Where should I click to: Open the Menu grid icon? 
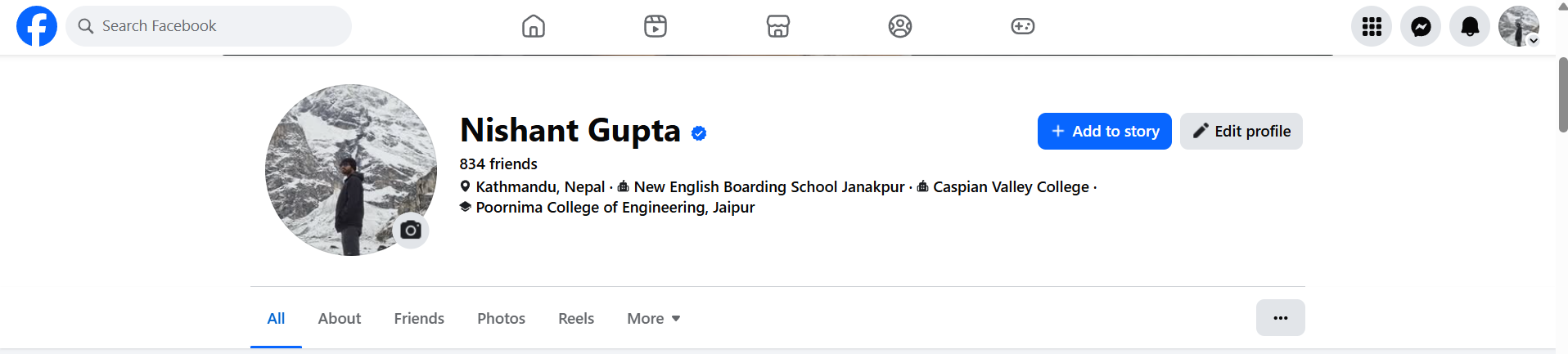[x=1372, y=26]
